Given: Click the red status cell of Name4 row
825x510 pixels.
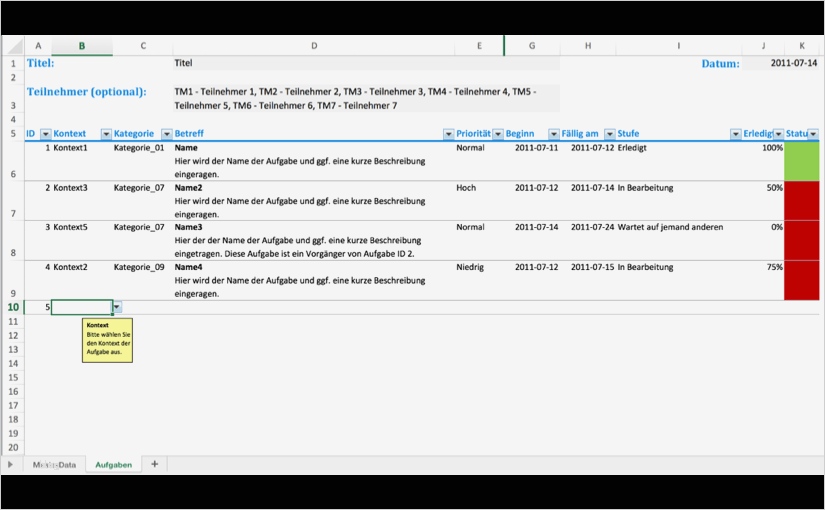Looking at the screenshot, I should coord(802,281).
